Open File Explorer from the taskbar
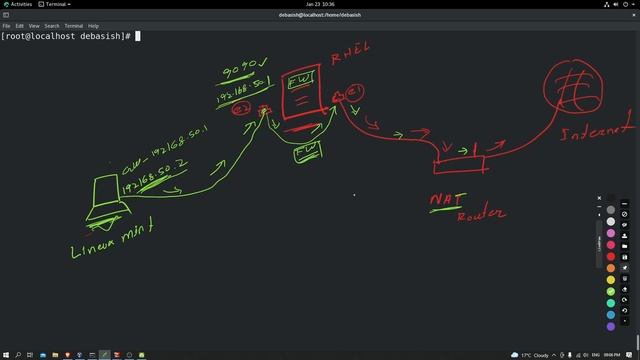Image resolution: width=640 pixels, height=360 pixels. [55, 355]
